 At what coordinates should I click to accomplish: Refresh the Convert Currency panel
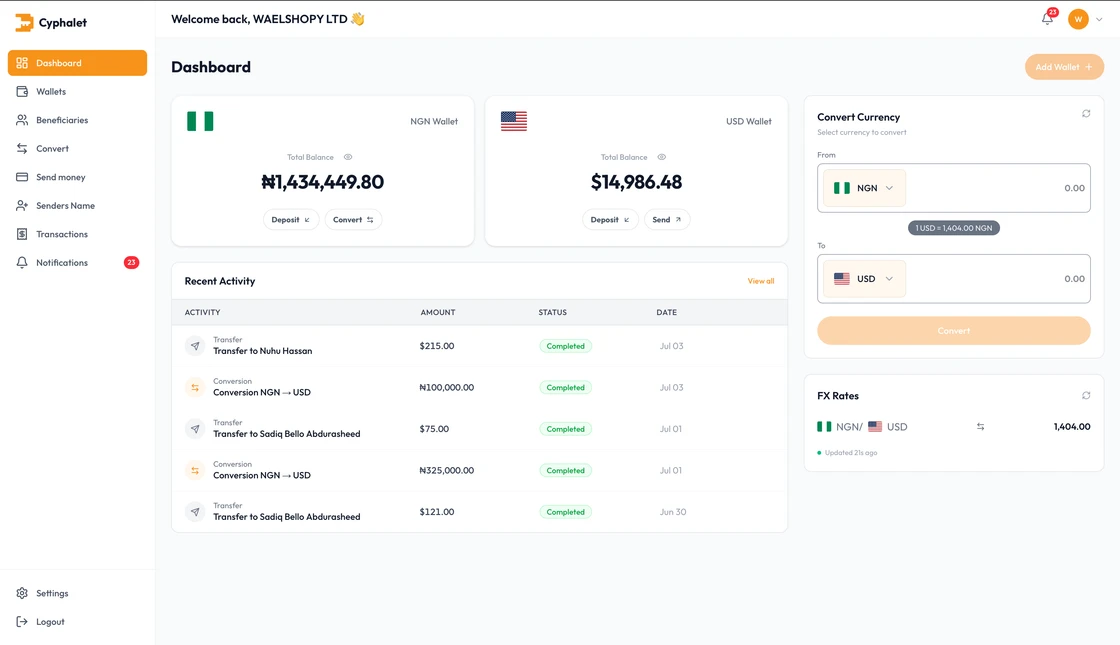pos(1086,114)
